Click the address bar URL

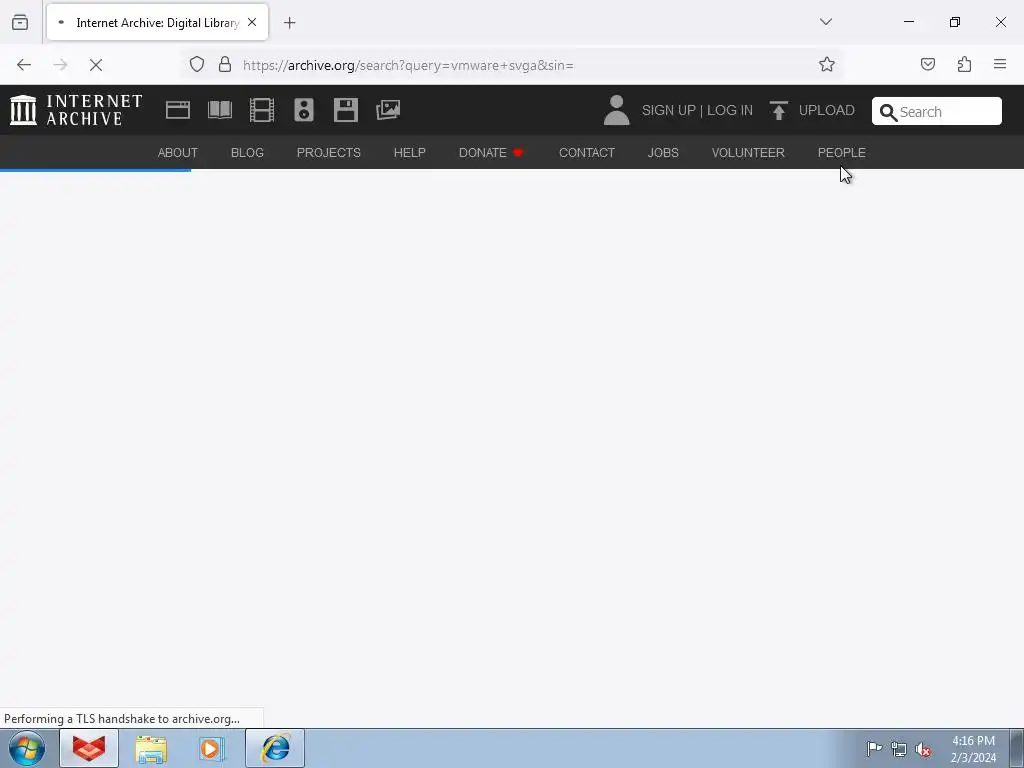click(x=408, y=65)
